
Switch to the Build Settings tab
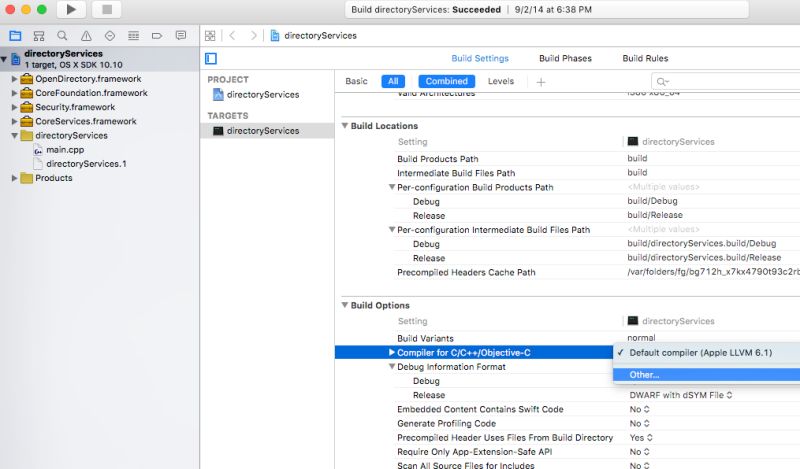pos(480,58)
